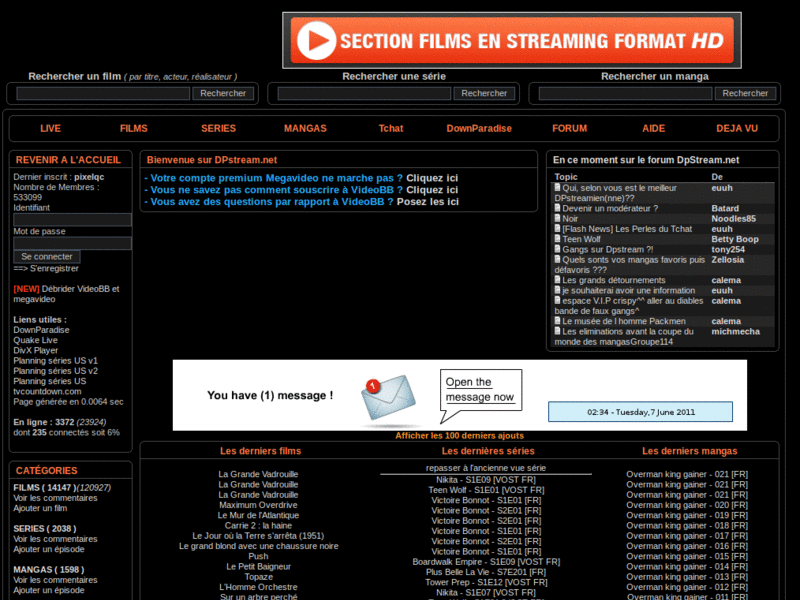Click topic icon beside 'Teen Wolf' forum topic

(558, 238)
